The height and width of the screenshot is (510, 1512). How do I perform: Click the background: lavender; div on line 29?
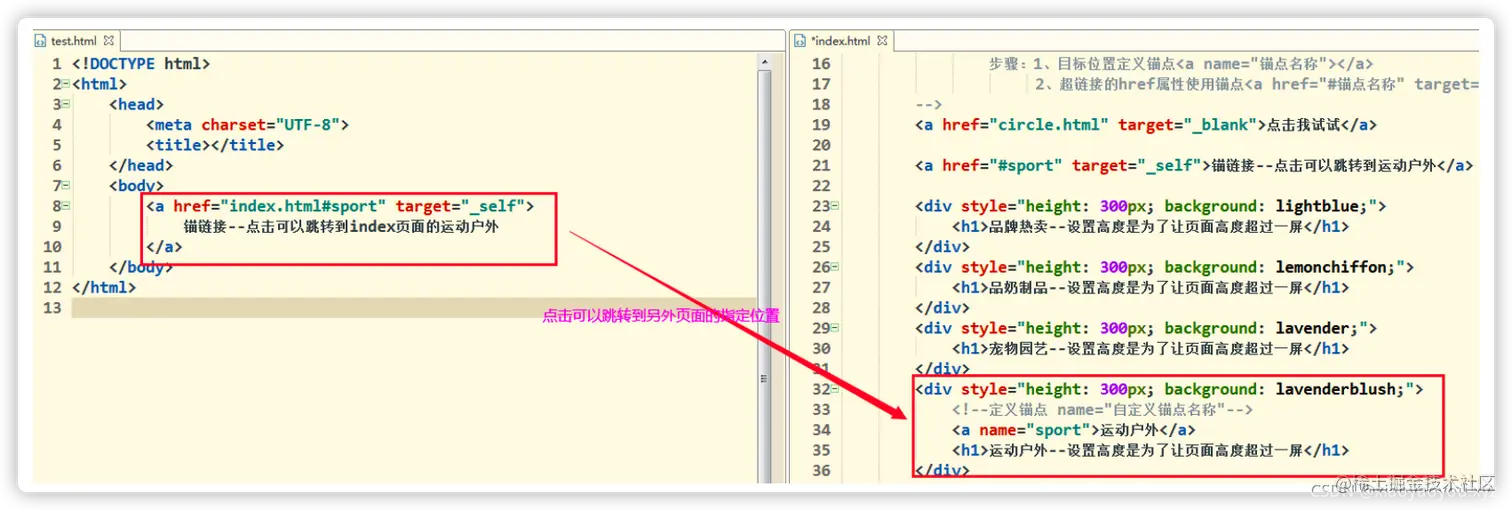1147,328
